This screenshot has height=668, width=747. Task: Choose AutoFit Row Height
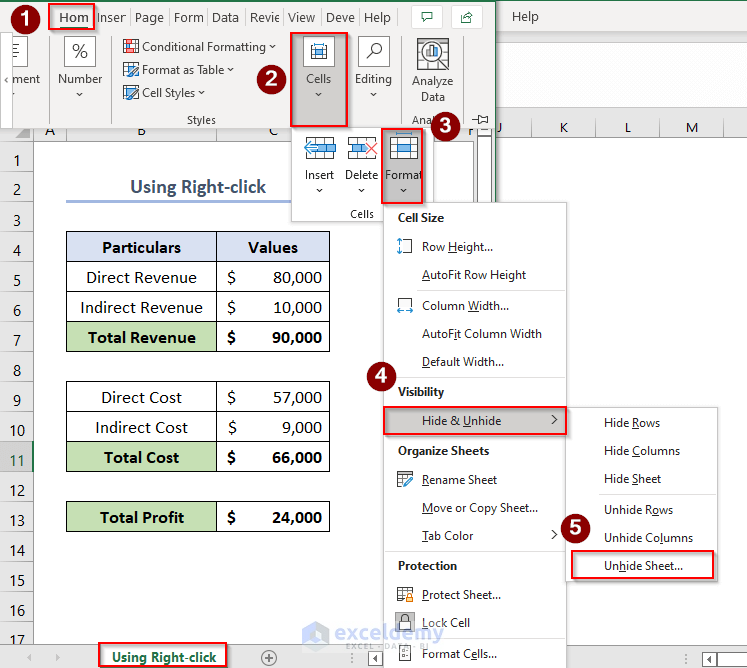475,275
